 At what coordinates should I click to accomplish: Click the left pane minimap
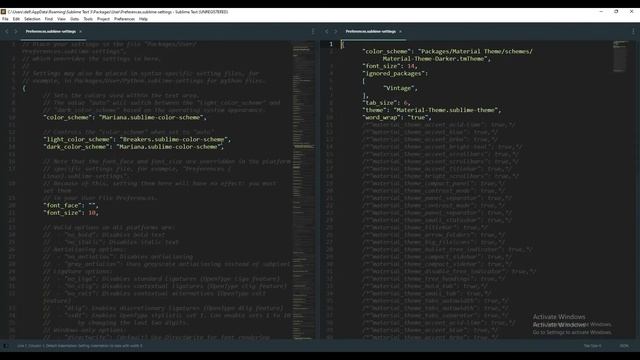[x=303, y=190]
